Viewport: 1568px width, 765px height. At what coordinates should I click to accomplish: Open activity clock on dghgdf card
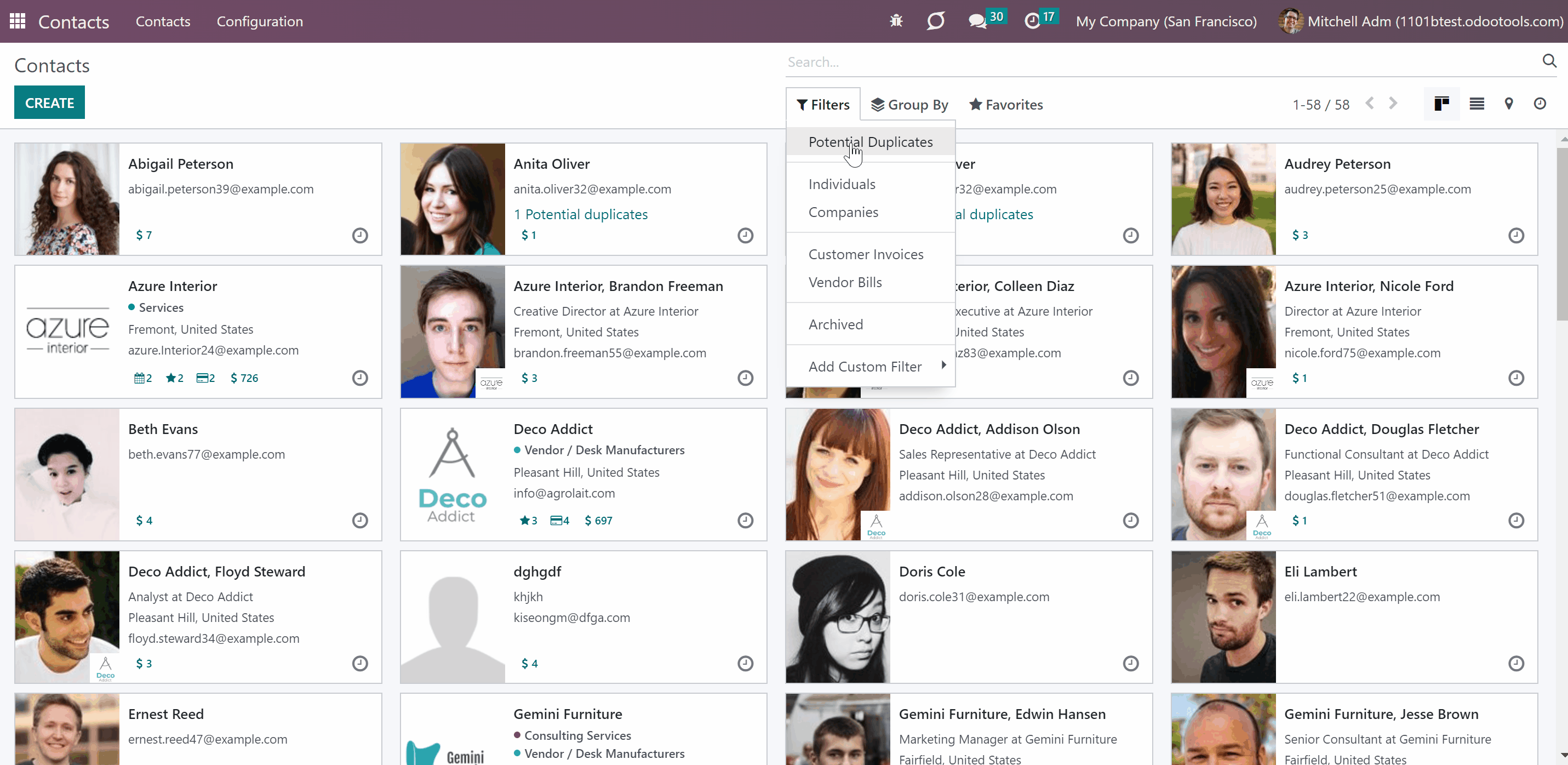(746, 663)
